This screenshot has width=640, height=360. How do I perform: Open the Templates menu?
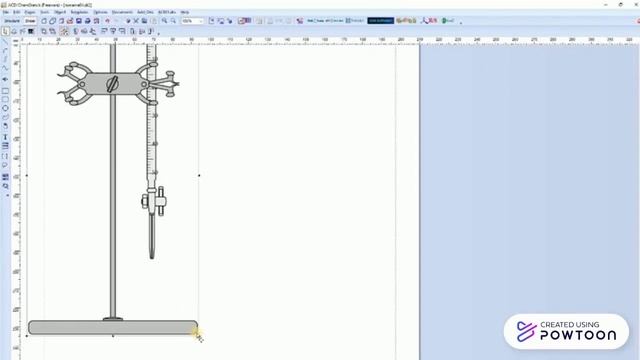79,12
